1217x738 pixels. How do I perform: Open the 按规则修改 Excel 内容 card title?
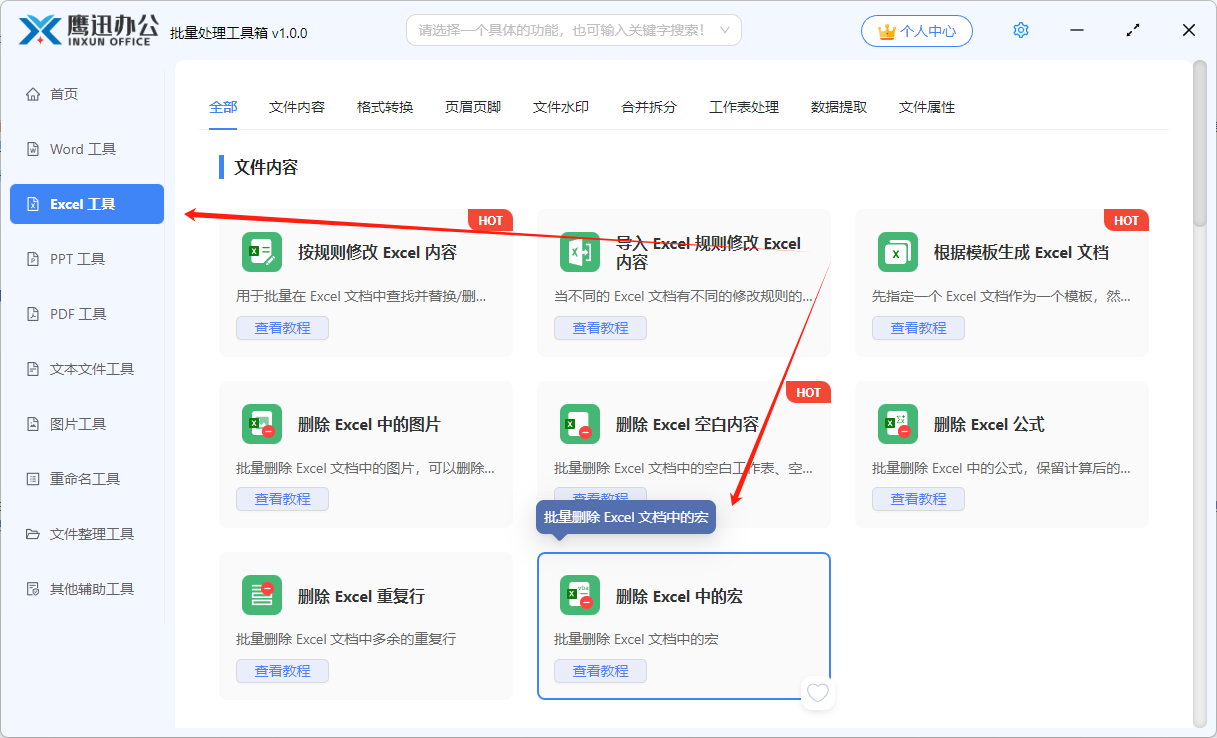tap(377, 253)
